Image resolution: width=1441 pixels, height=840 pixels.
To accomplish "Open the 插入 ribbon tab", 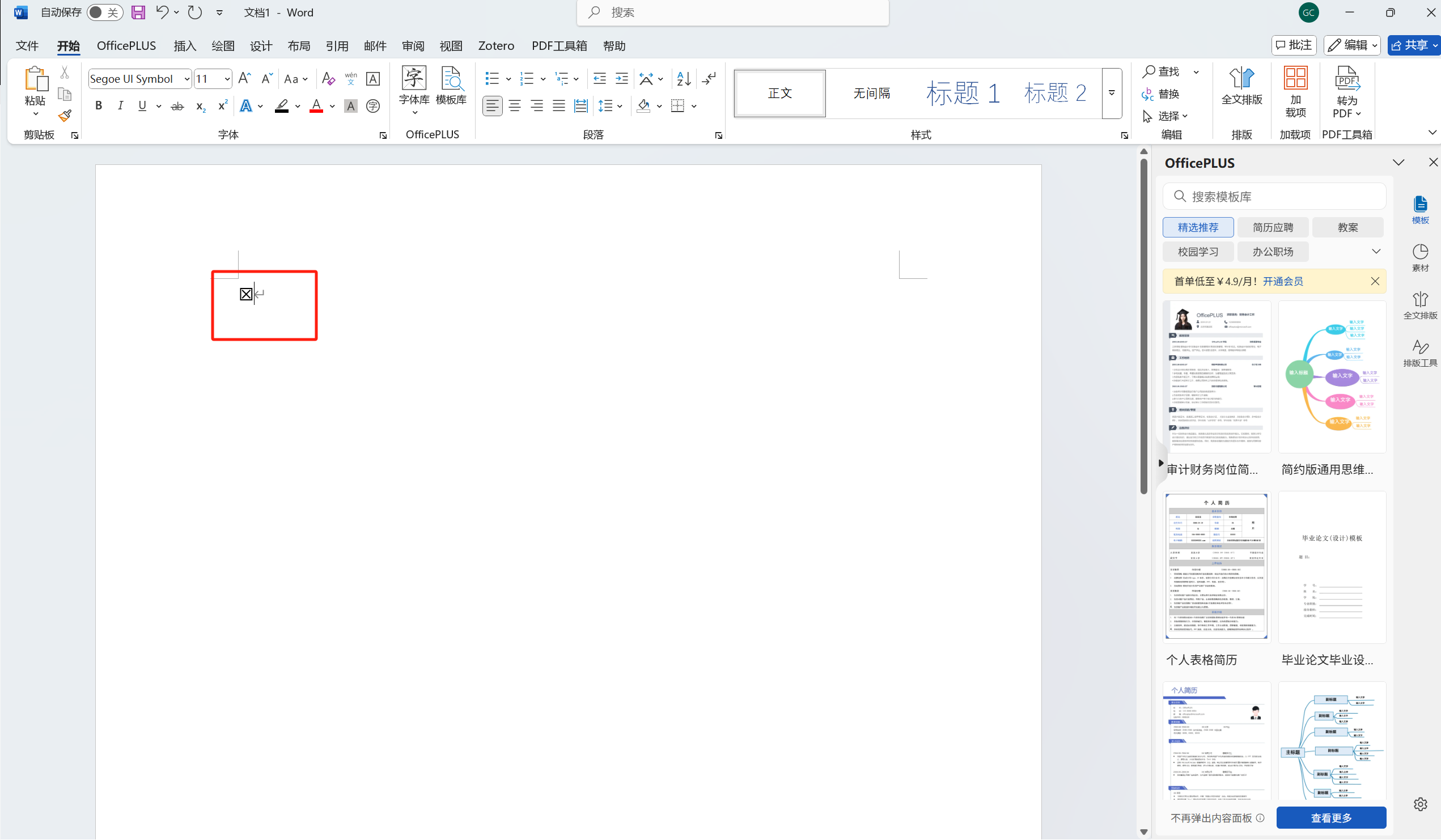I will tap(185, 46).
